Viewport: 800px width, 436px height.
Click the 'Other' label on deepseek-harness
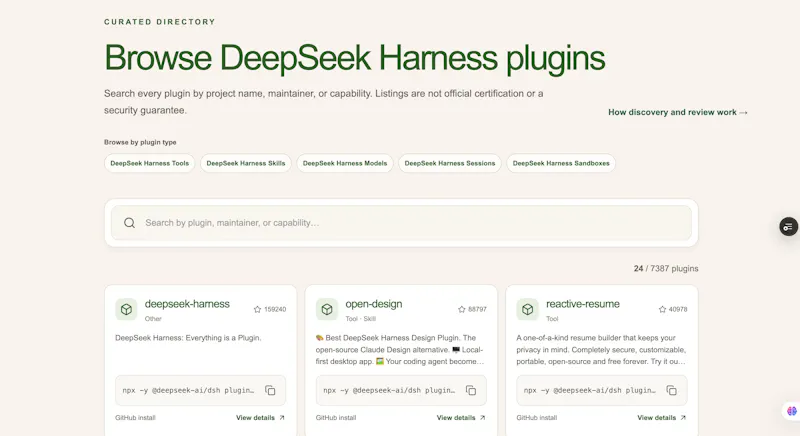[153, 319]
